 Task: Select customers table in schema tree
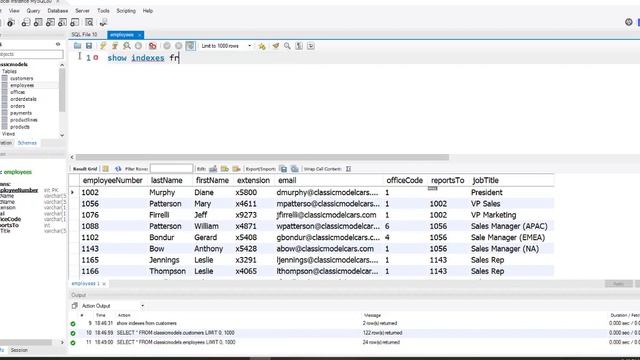[22, 78]
